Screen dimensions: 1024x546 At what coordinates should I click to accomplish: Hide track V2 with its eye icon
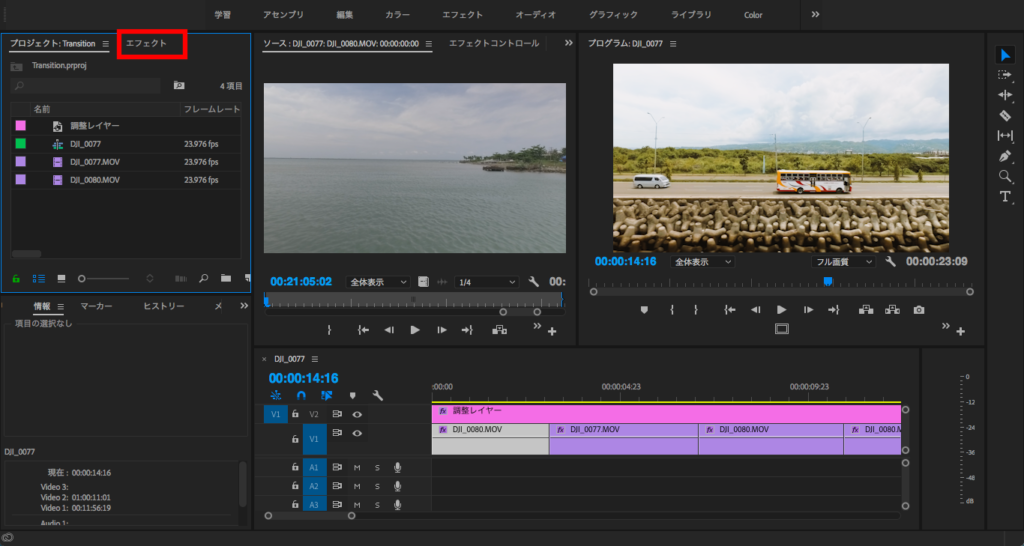357,414
